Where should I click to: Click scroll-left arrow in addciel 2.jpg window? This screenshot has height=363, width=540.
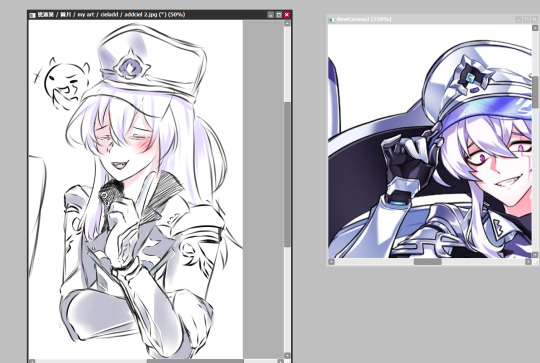pyautogui.click(x=32, y=361)
